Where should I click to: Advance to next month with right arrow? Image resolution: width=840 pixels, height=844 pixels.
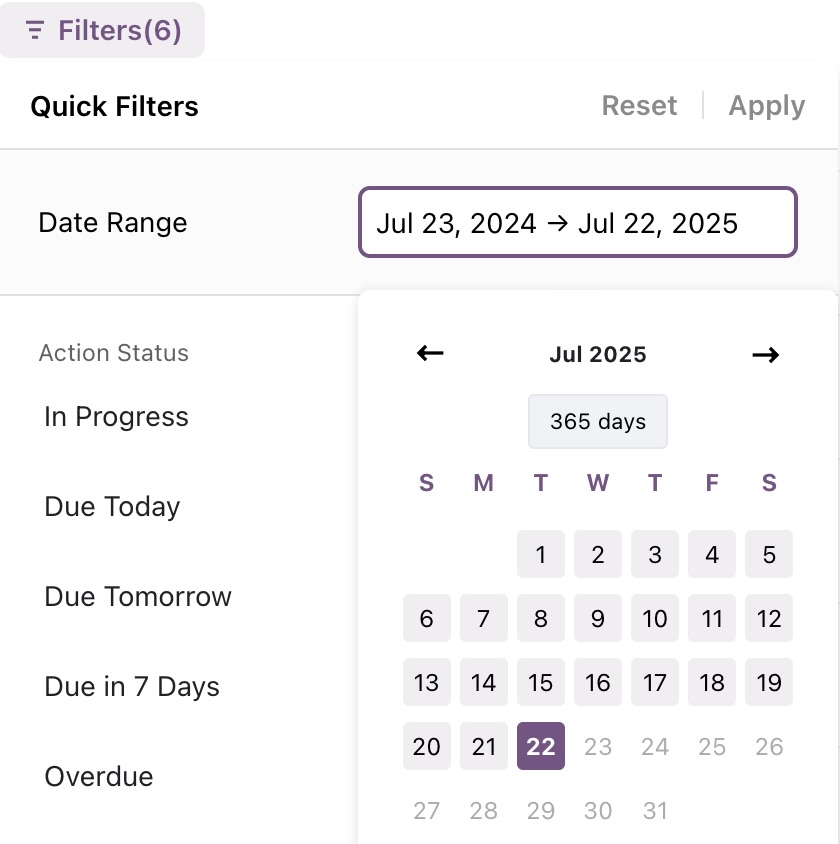(765, 355)
